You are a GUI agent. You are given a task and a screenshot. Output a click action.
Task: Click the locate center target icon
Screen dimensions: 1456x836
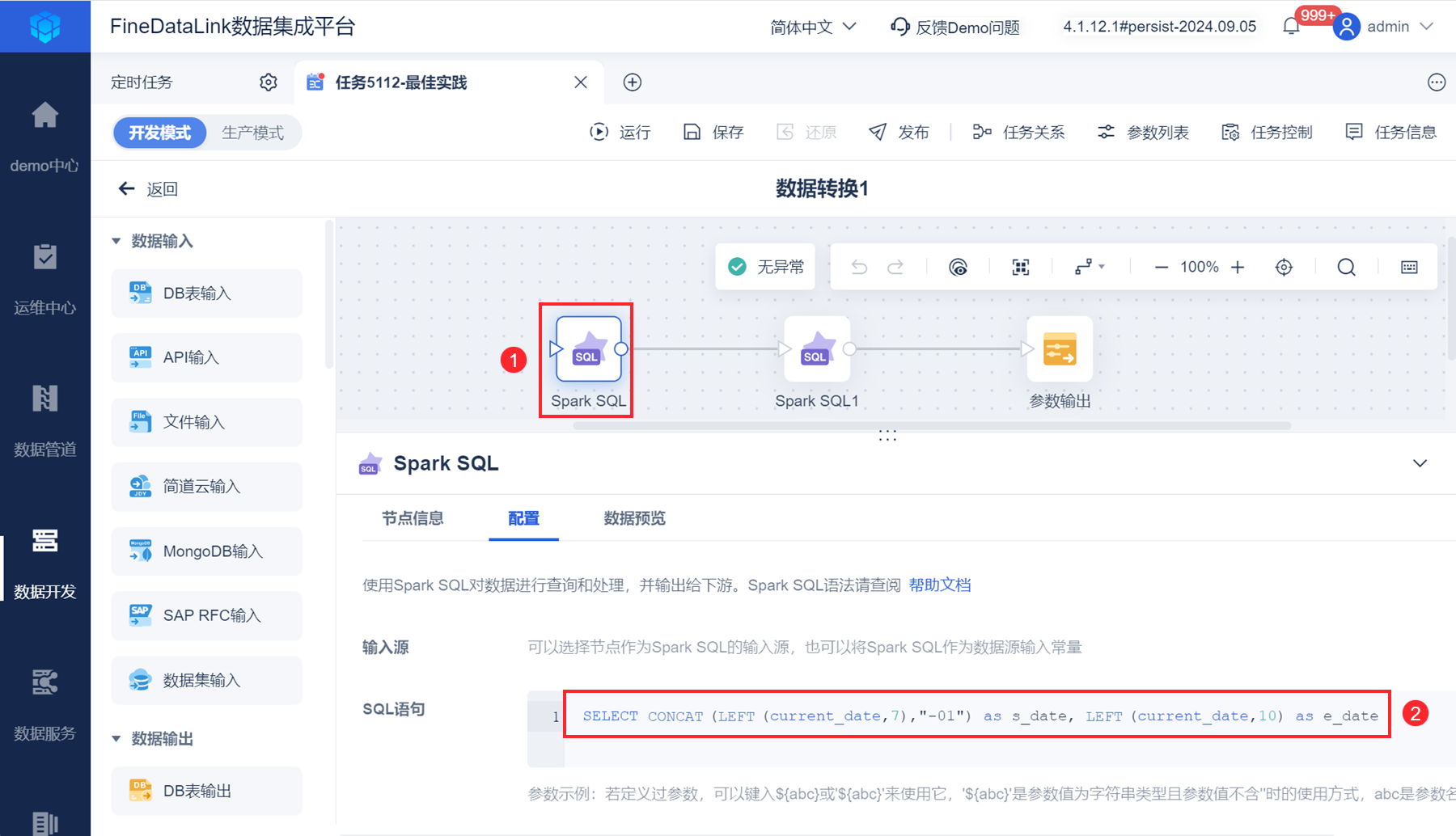click(1284, 267)
